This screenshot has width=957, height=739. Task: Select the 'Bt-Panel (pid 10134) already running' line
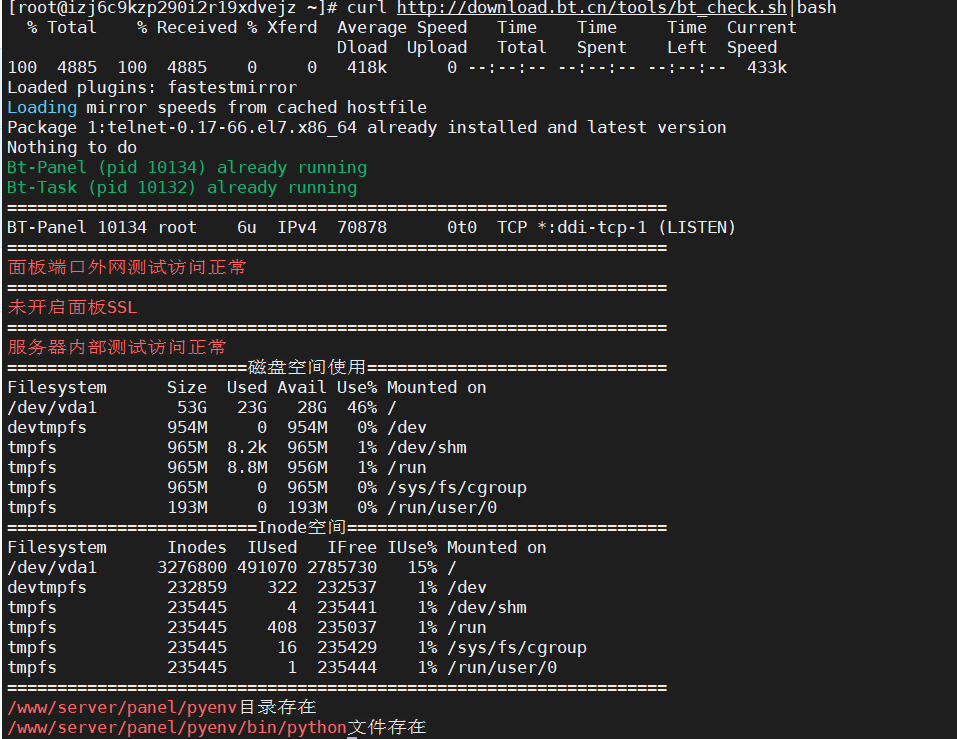[187, 167]
